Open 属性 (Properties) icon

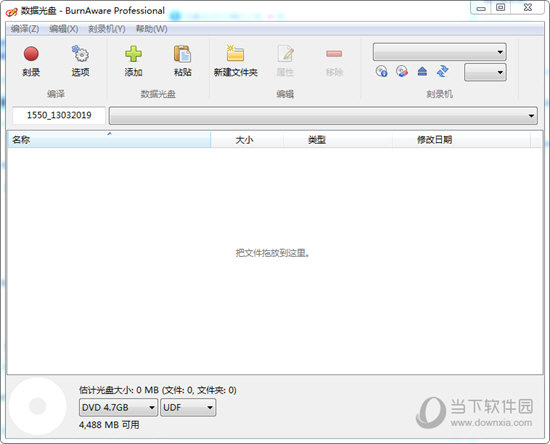pos(285,54)
